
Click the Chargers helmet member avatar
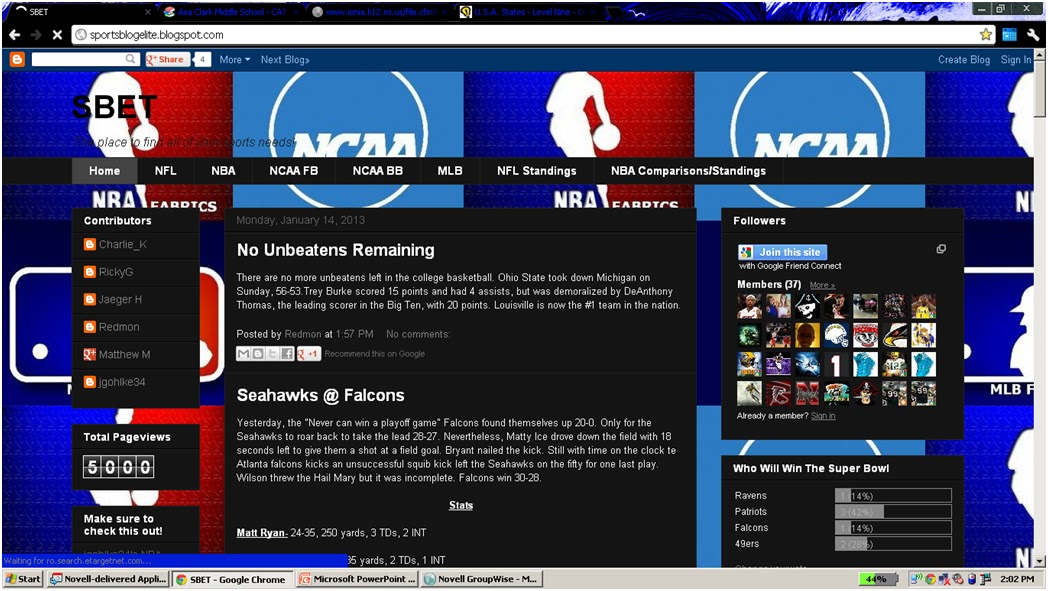pos(836,335)
